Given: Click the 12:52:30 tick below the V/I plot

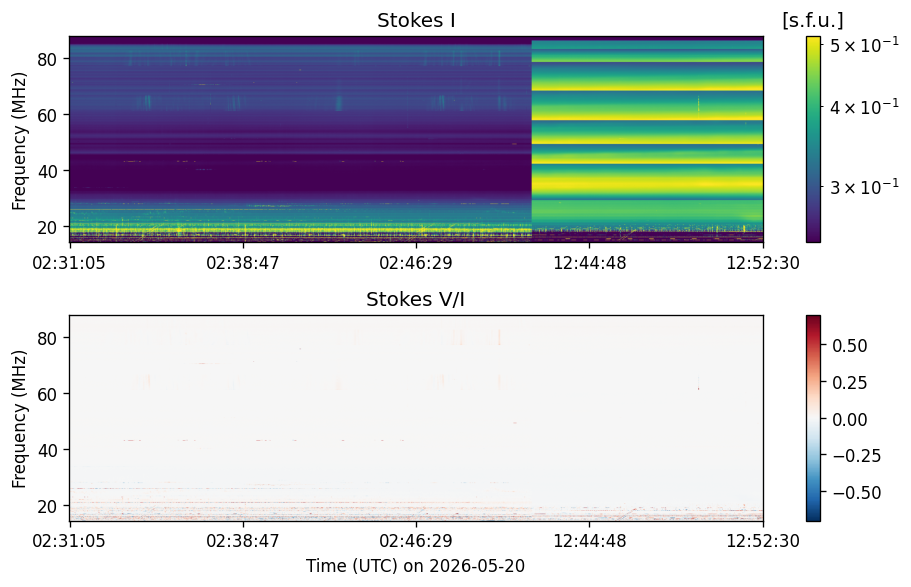Looking at the screenshot, I should pyautogui.click(x=763, y=541).
